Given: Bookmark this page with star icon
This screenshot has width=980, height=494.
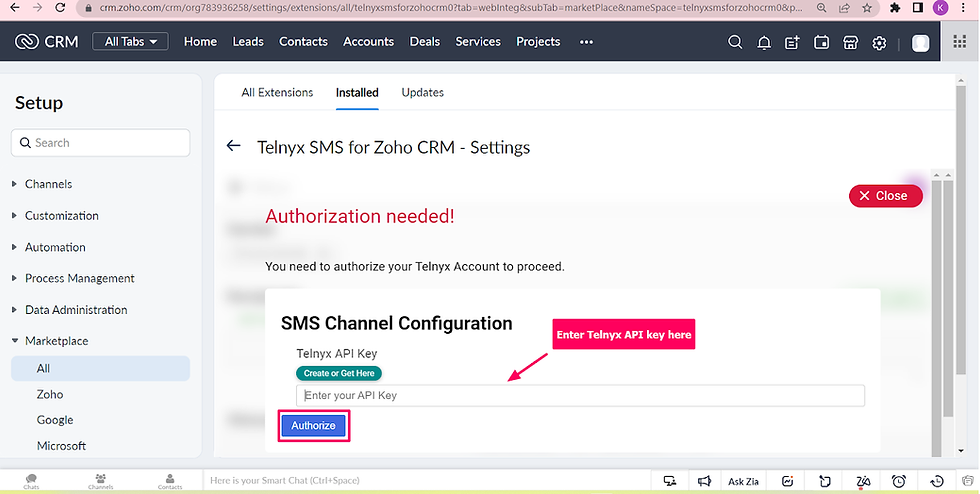Looking at the screenshot, I should point(867,8).
